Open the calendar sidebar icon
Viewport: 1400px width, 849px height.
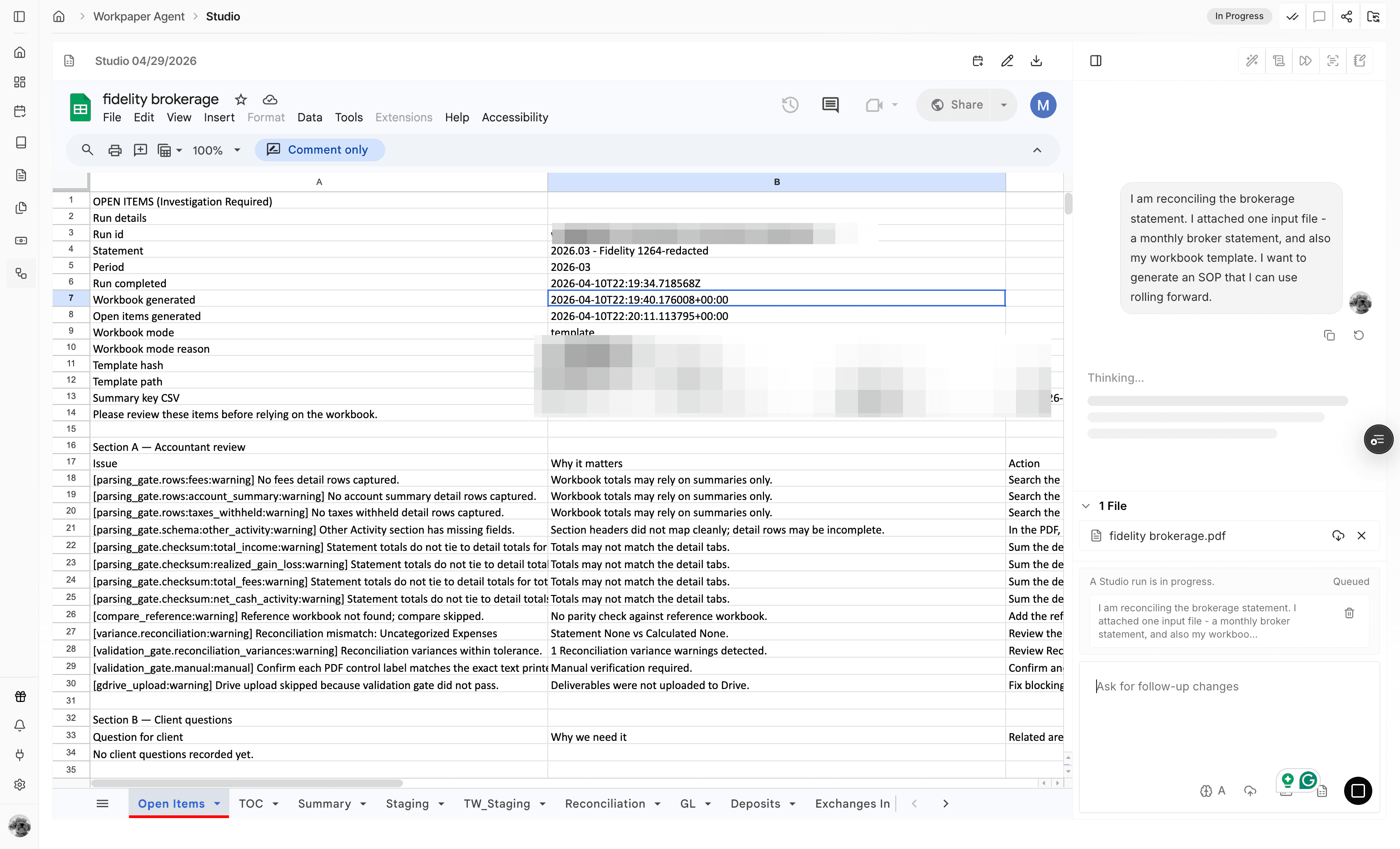pos(20,111)
